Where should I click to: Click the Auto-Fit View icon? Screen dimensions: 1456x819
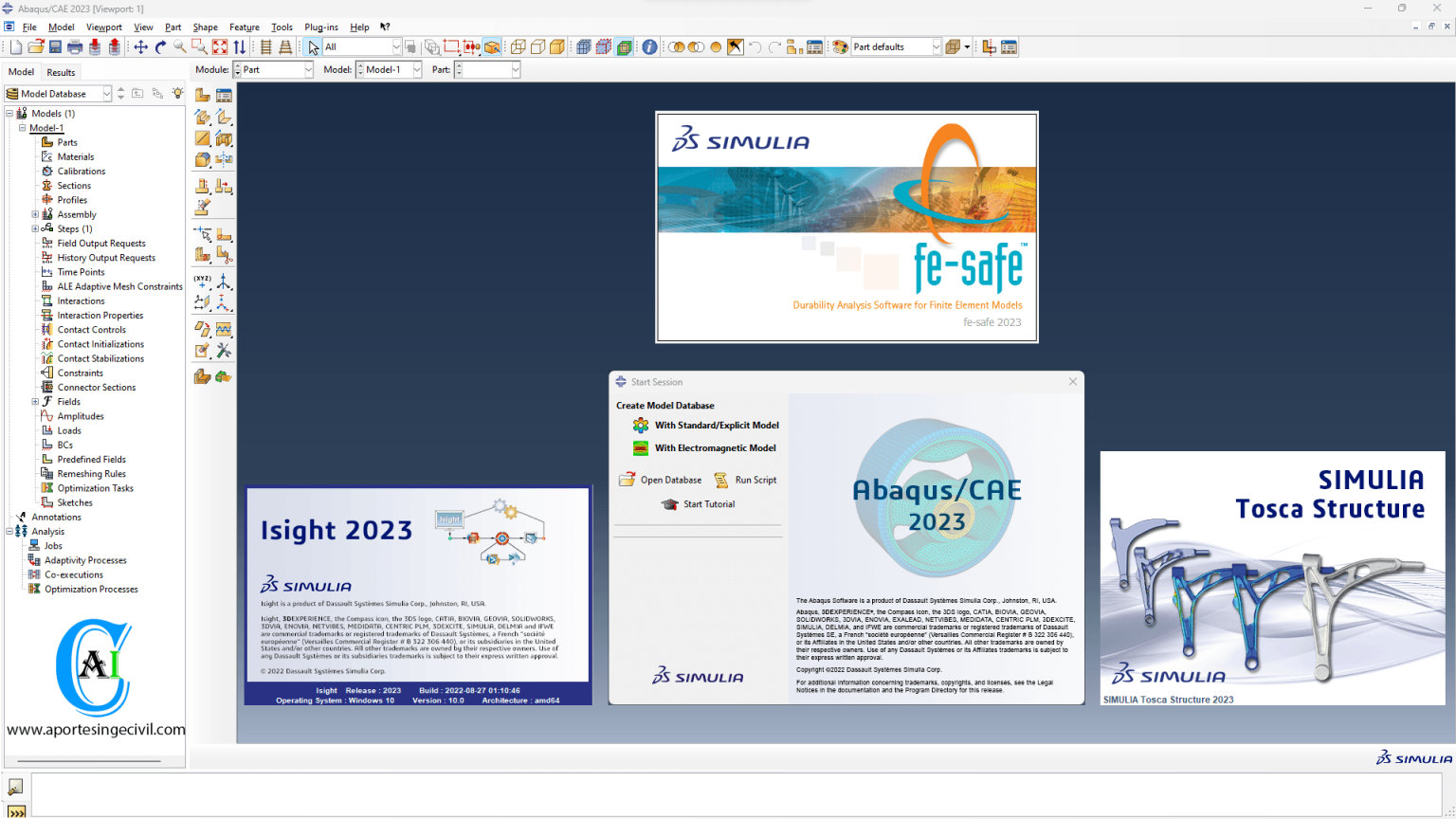pos(219,45)
